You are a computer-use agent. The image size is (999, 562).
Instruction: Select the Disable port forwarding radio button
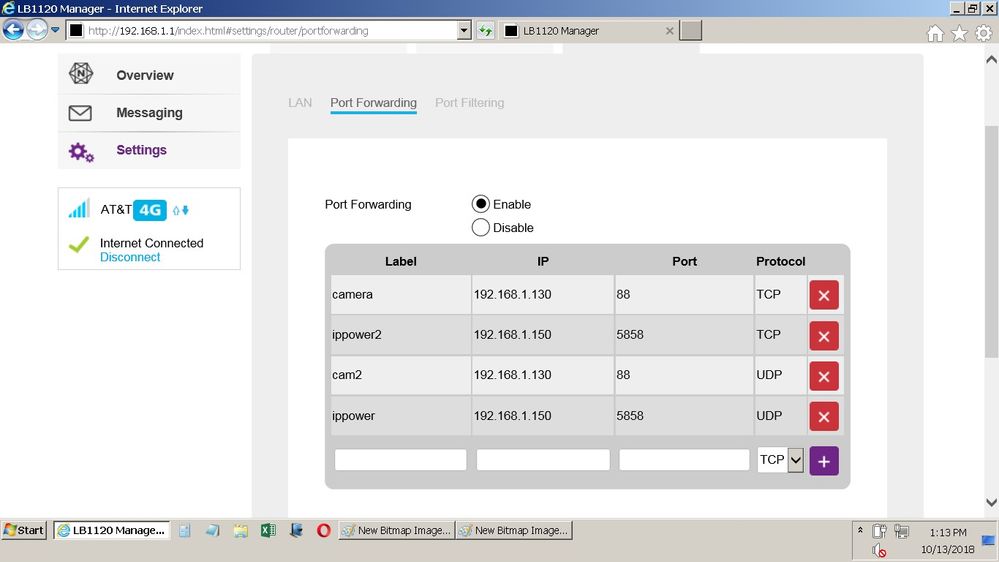click(x=480, y=228)
